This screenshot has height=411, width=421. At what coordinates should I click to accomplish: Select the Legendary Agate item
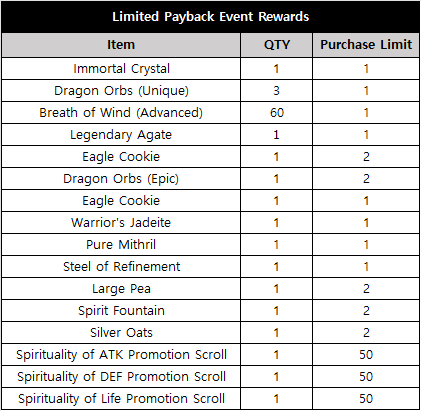click(121, 135)
